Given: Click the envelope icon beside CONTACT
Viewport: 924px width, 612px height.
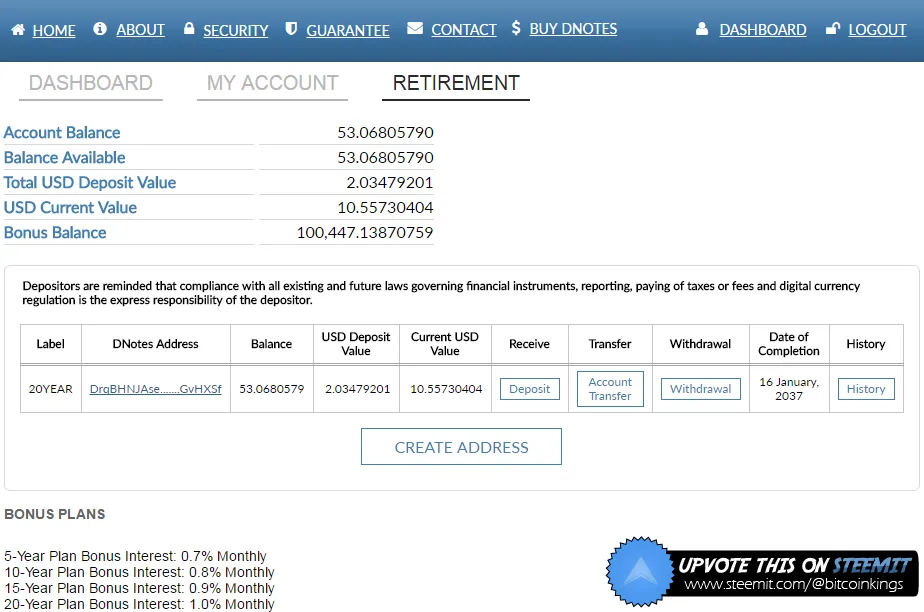Looking at the screenshot, I should coord(415,28).
